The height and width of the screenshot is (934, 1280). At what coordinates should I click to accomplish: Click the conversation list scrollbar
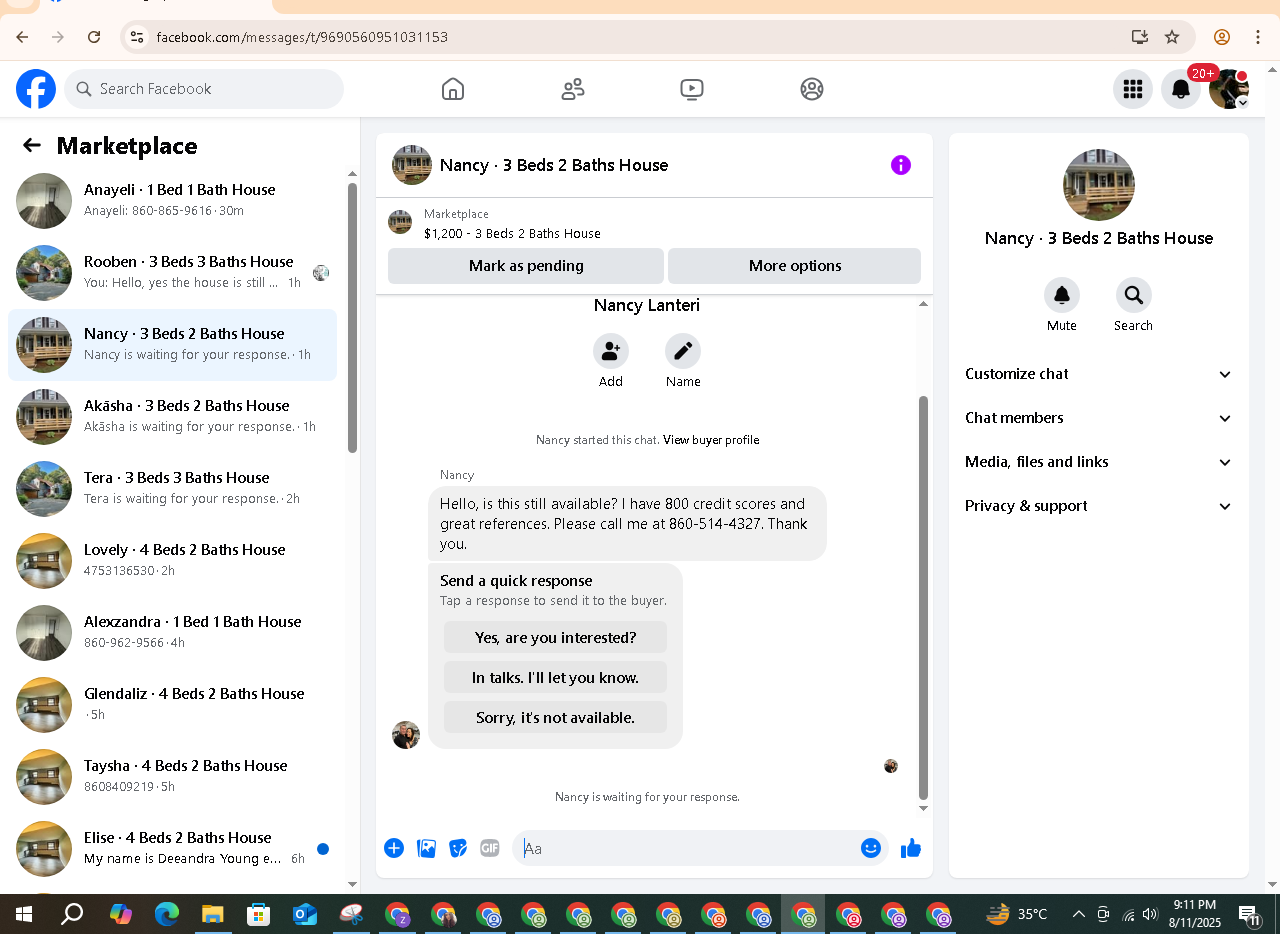click(x=352, y=317)
